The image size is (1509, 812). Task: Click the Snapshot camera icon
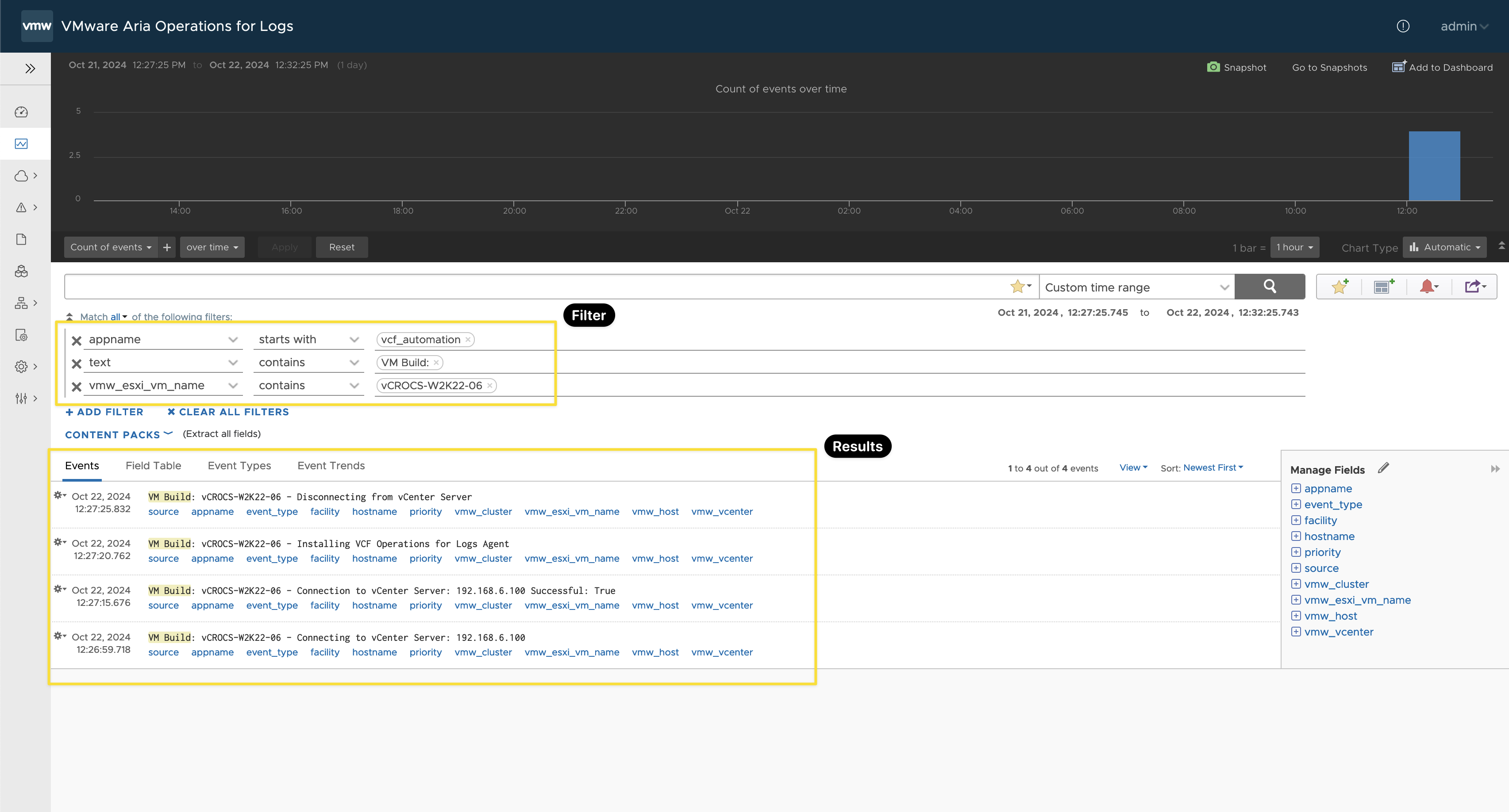(1213, 67)
